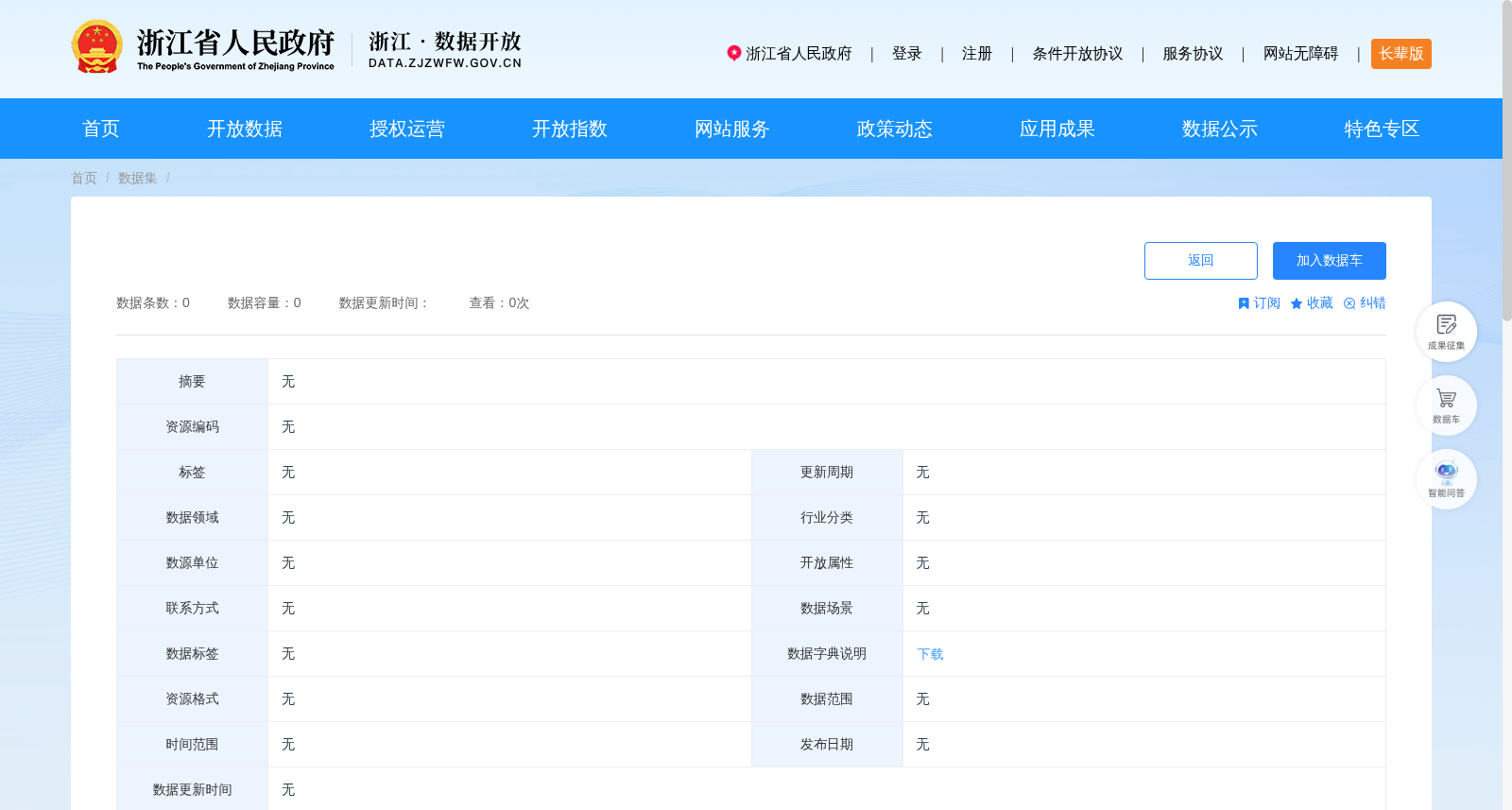Go to 首页 in main navigation
This screenshot has width=1512, height=810.
[x=101, y=129]
